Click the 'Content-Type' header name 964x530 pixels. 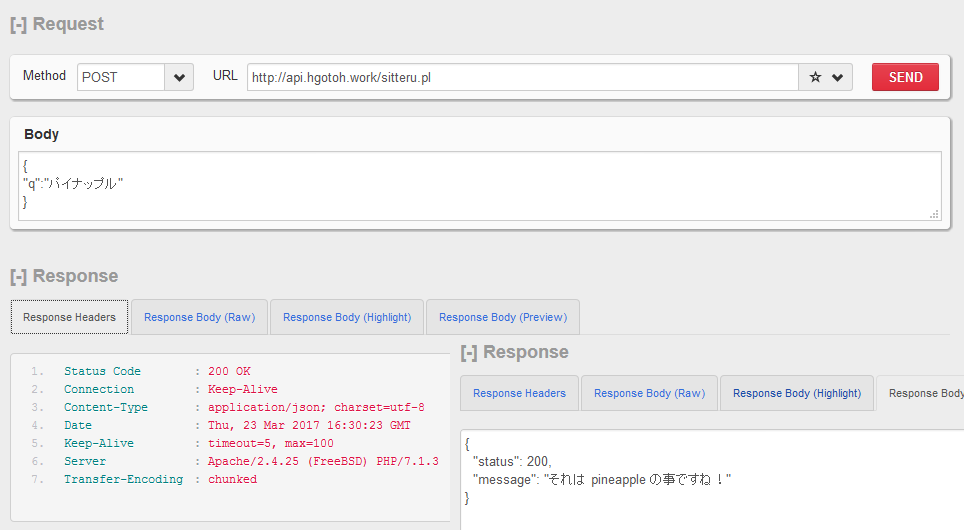(x=106, y=407)
